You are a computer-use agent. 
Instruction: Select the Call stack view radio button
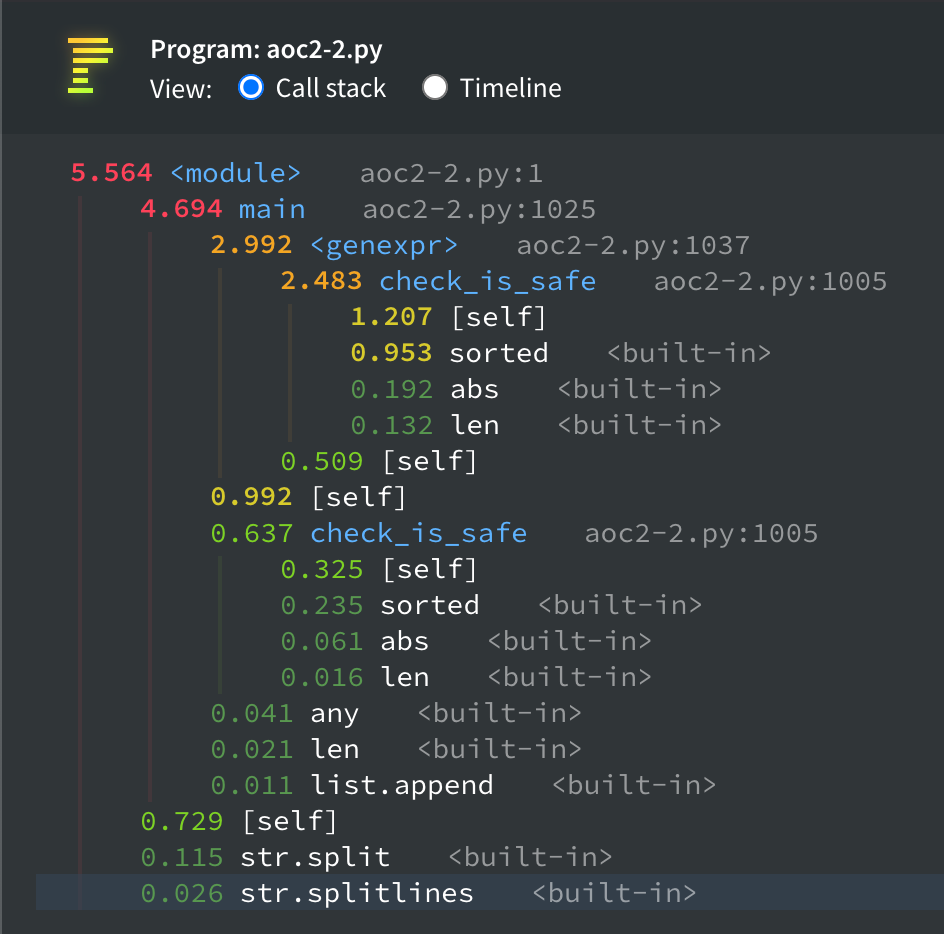click(250, 88)
